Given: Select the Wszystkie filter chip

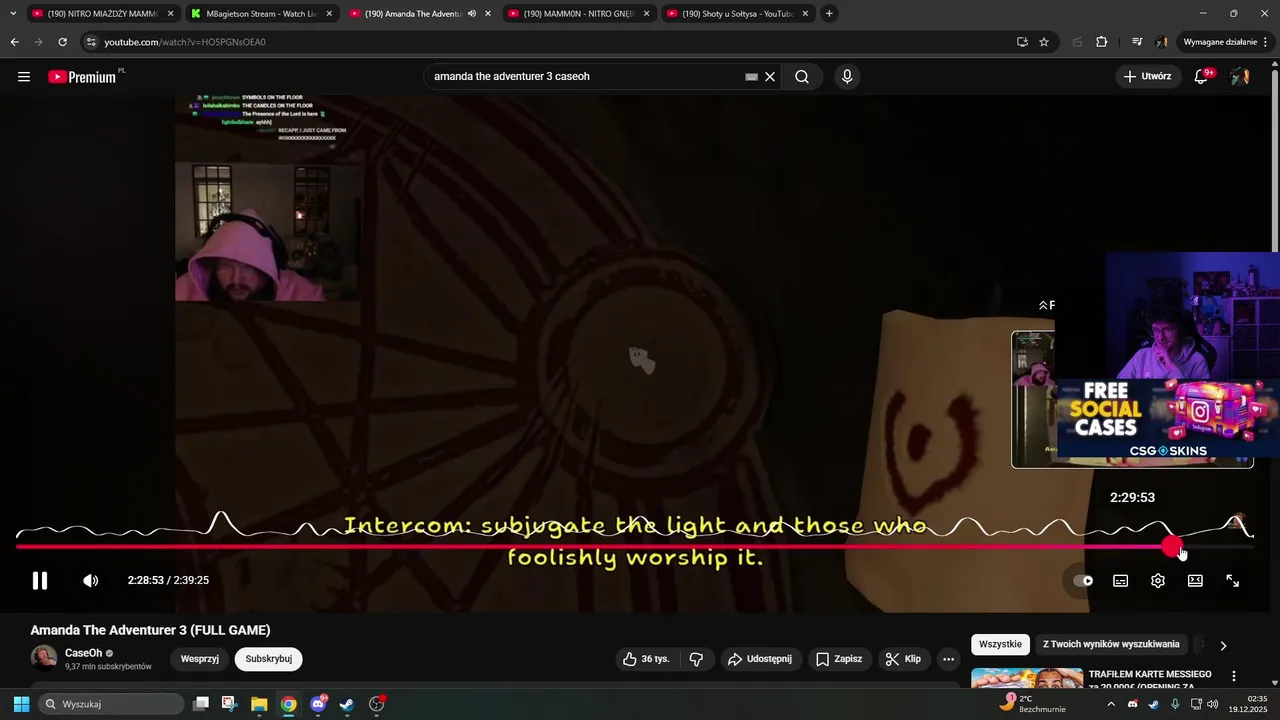Looking at the screenshot, I should (x=1000, y=644).
